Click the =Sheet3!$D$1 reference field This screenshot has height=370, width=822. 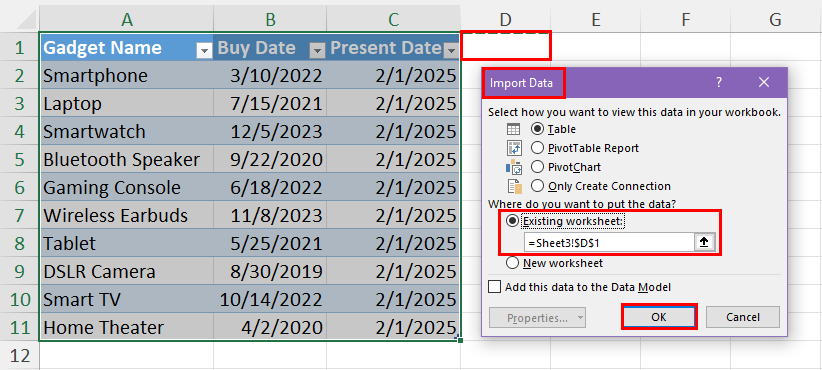click(x=609, y=242)
